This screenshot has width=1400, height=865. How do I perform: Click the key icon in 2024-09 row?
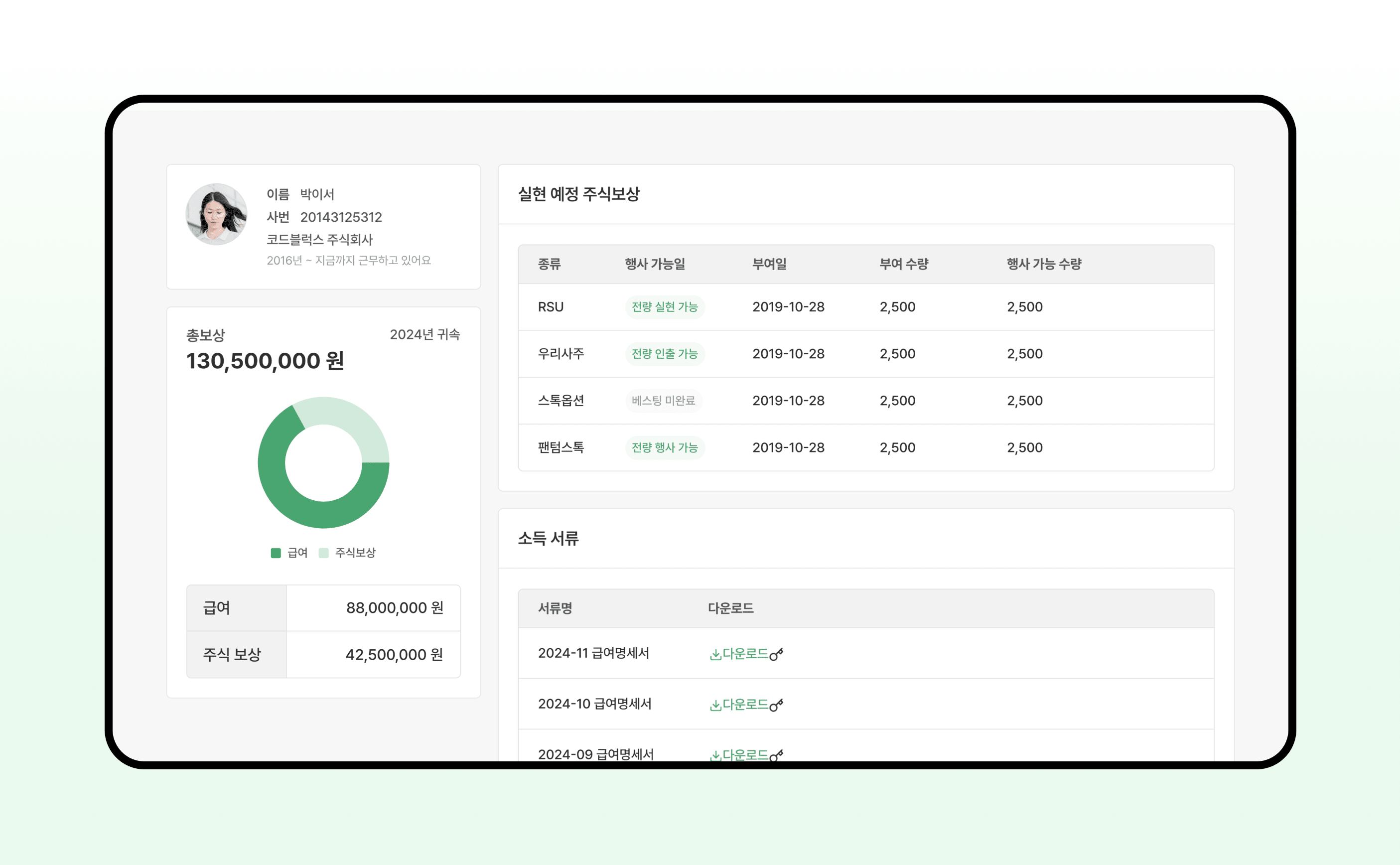(x=776, y=755)
